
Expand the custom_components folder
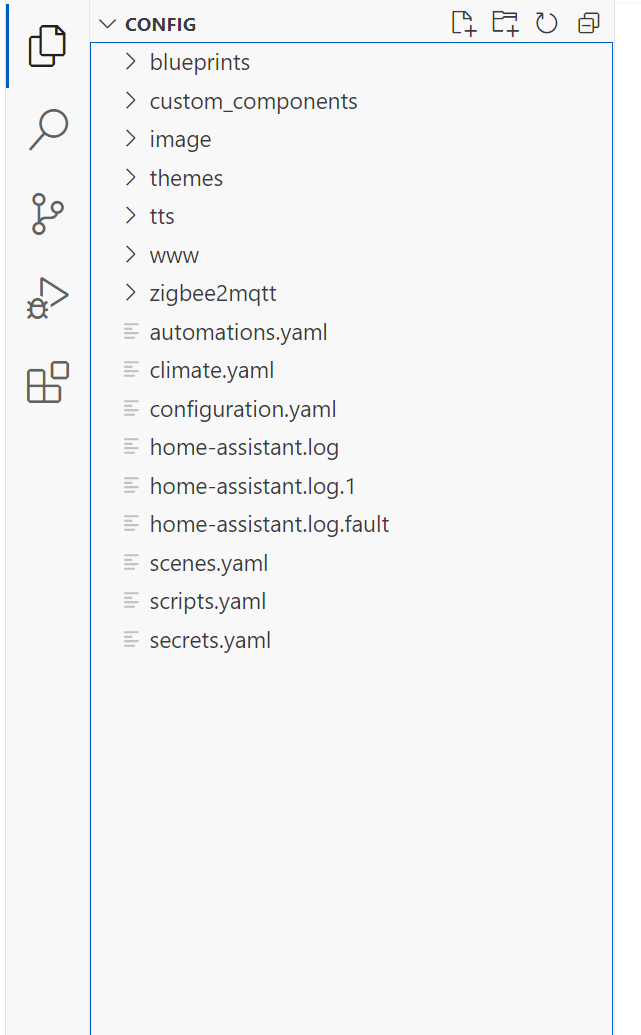[x=252, y=101]
